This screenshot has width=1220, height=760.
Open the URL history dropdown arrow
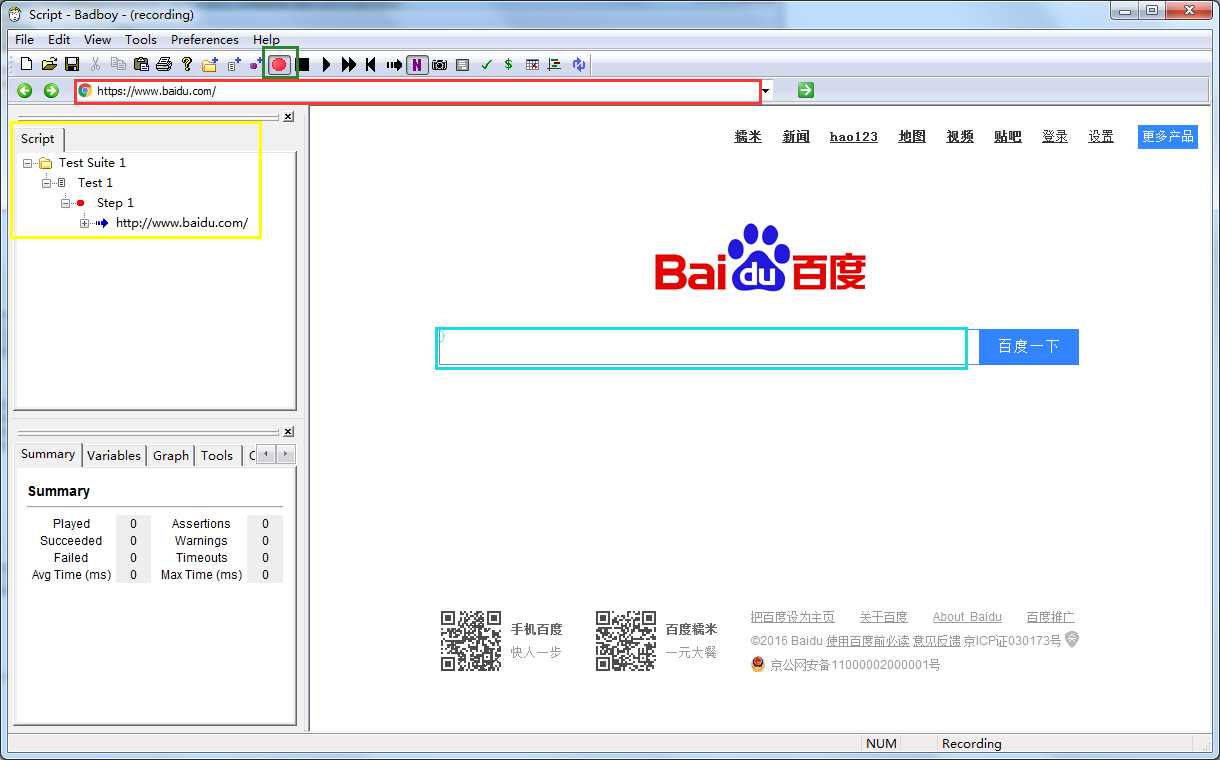pyautogui.click(x=767, y=91)
